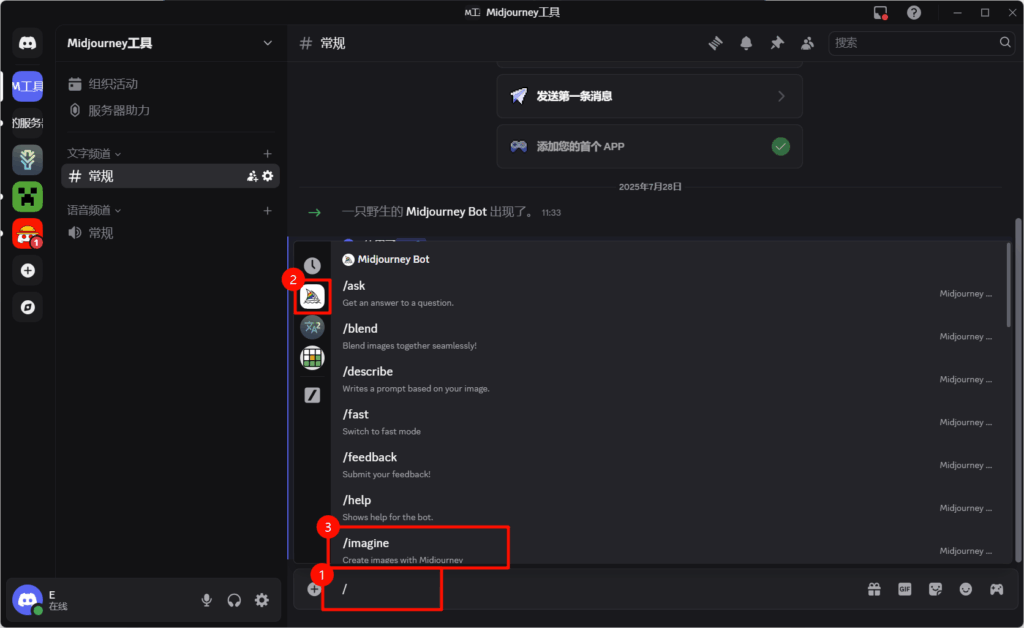Image resolution: width=1024 pixels, height=628 pixels.
Task: Open Discord direct messages home icon
Action: click(x=27, y=43)
